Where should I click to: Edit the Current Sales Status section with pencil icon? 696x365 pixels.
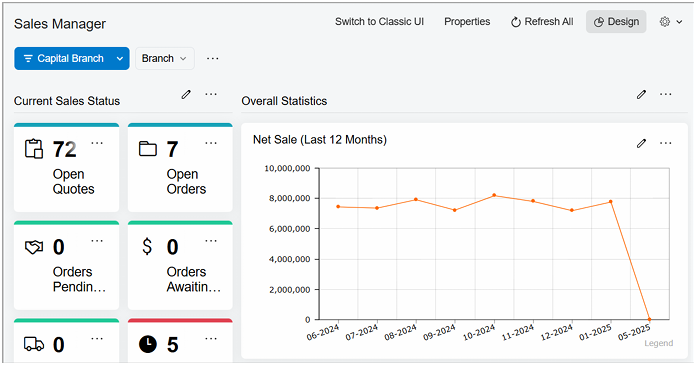tap(186, 94)
